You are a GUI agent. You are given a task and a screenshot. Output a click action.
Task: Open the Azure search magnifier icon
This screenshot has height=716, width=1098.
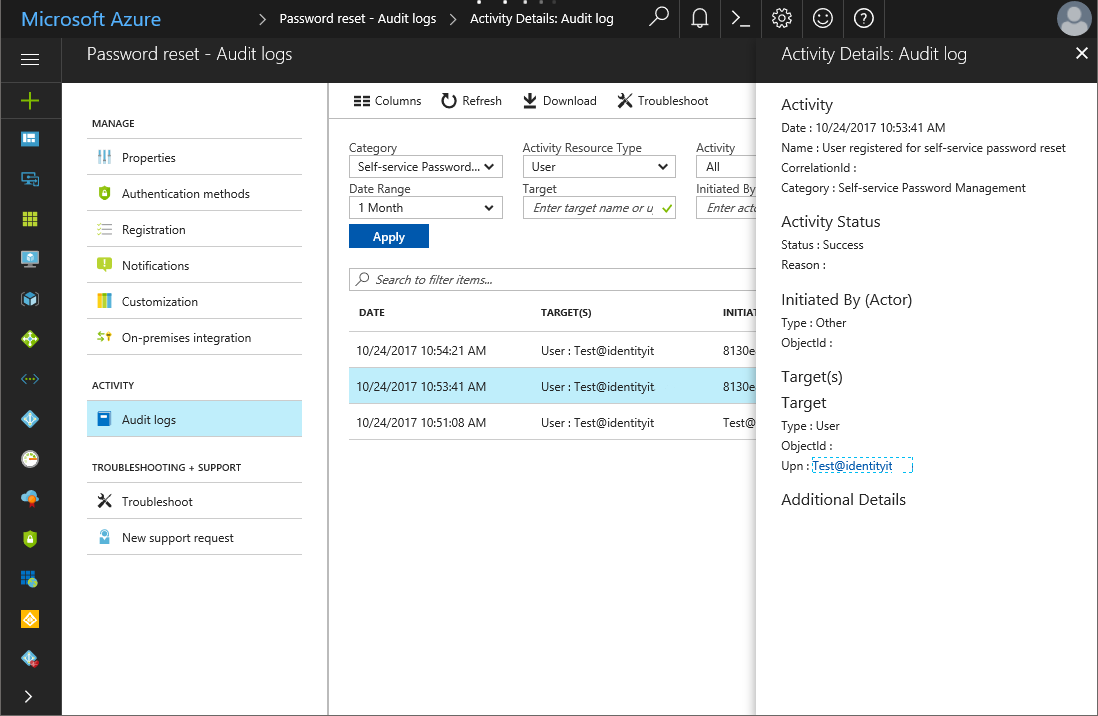point(658,18)
